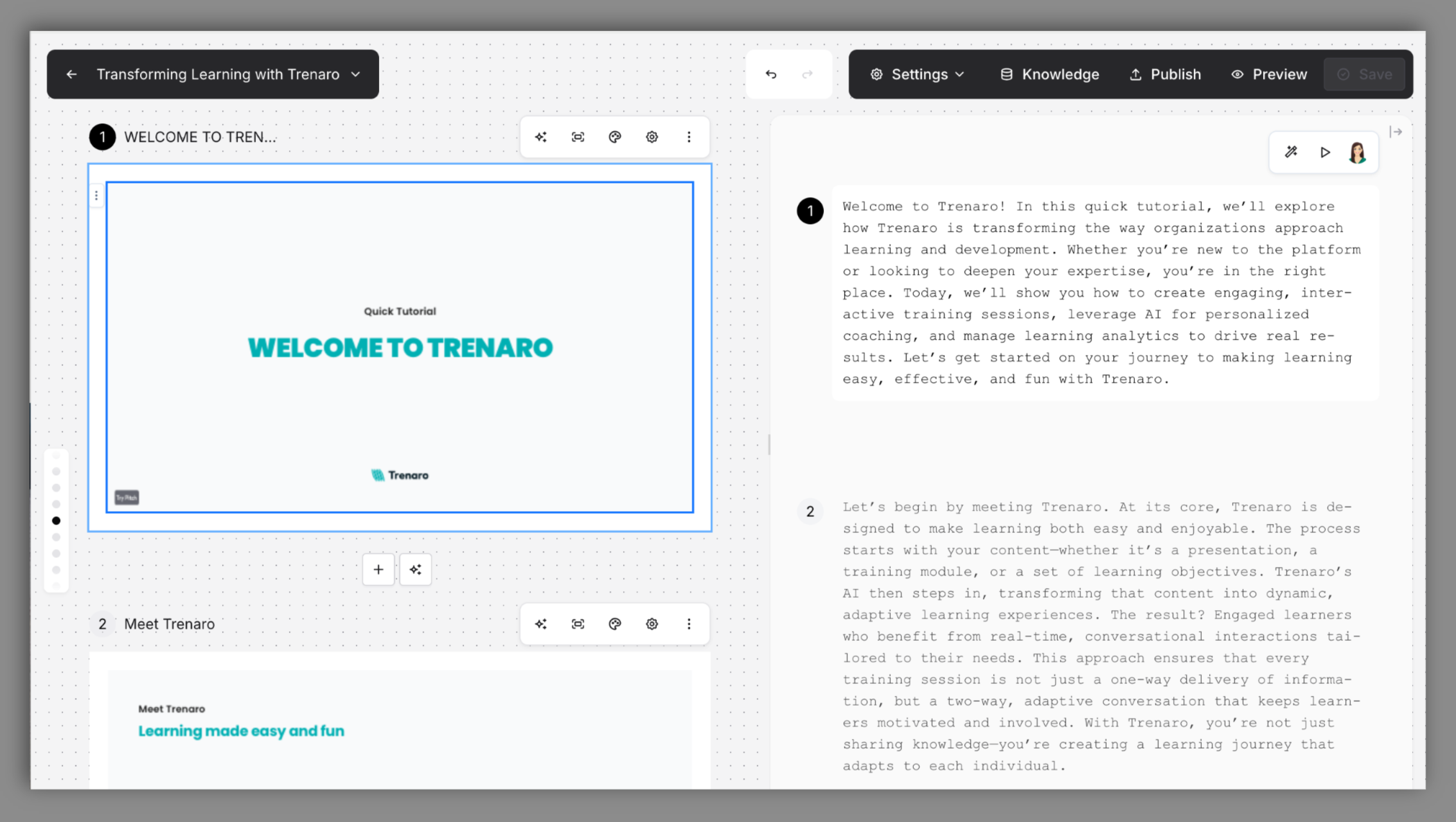
Task: Go back using the arrow beside the title
Action: pos(71,74)
